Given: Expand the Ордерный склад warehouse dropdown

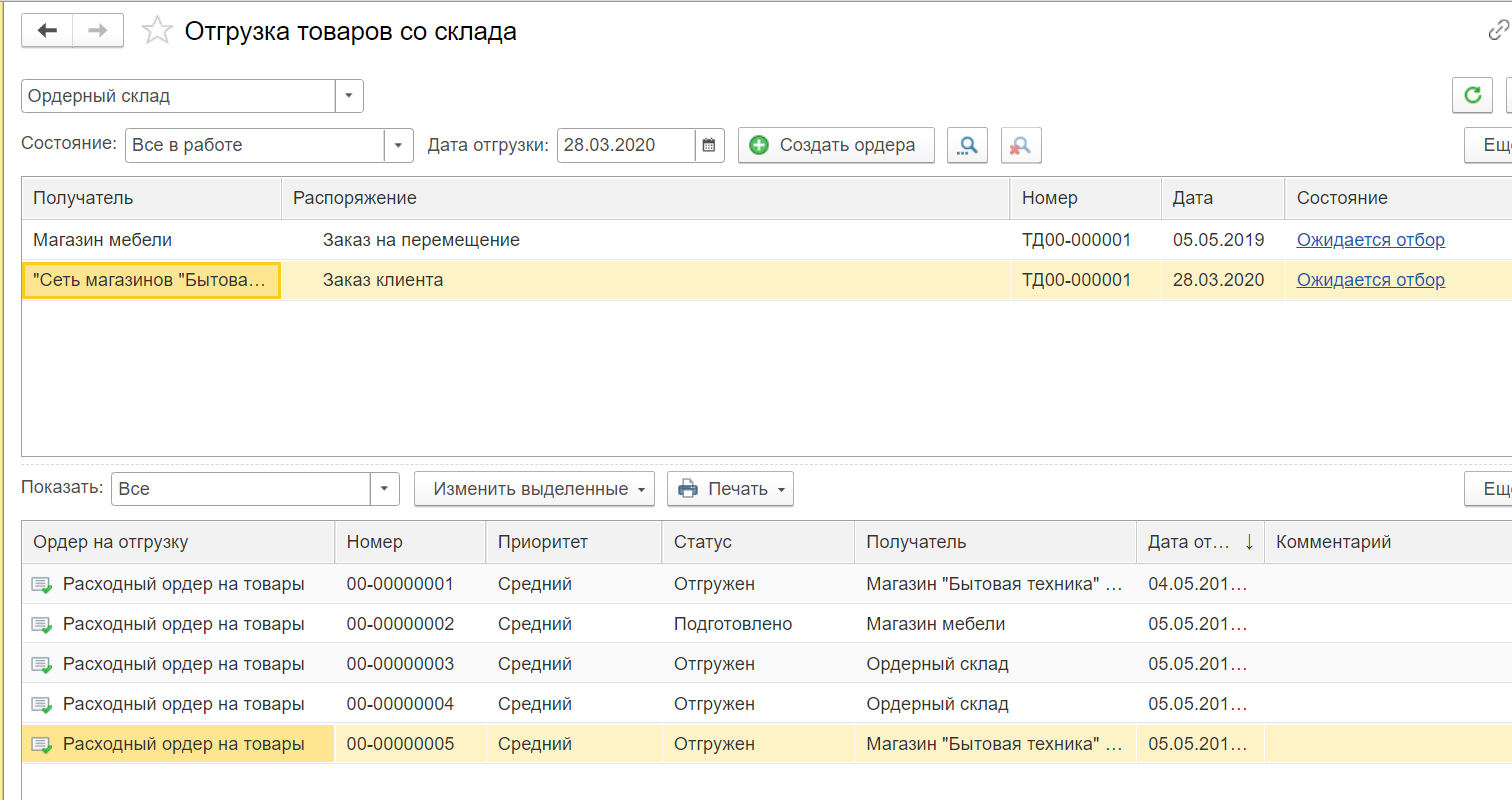Looking at the screenshot, I should [x=349, y=96].
